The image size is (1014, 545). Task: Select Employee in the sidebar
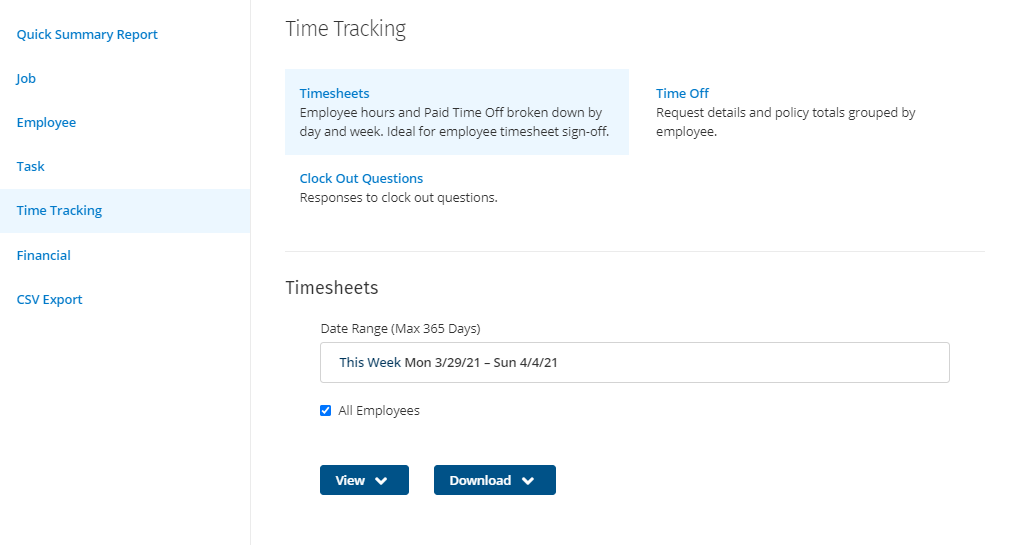click(x=46, y=123)
